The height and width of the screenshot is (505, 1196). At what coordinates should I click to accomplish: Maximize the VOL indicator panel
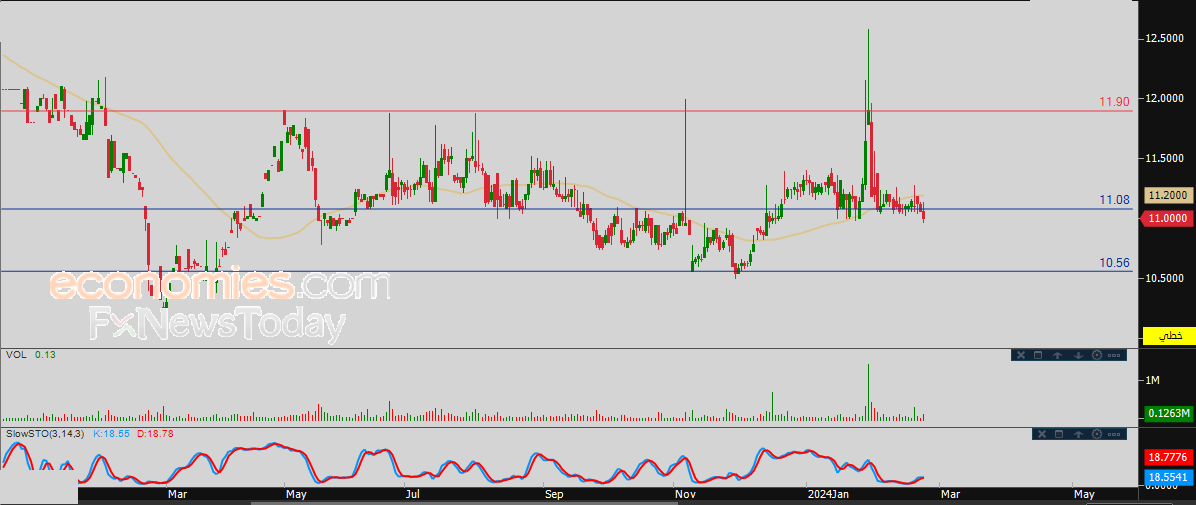click(1038, 355)
